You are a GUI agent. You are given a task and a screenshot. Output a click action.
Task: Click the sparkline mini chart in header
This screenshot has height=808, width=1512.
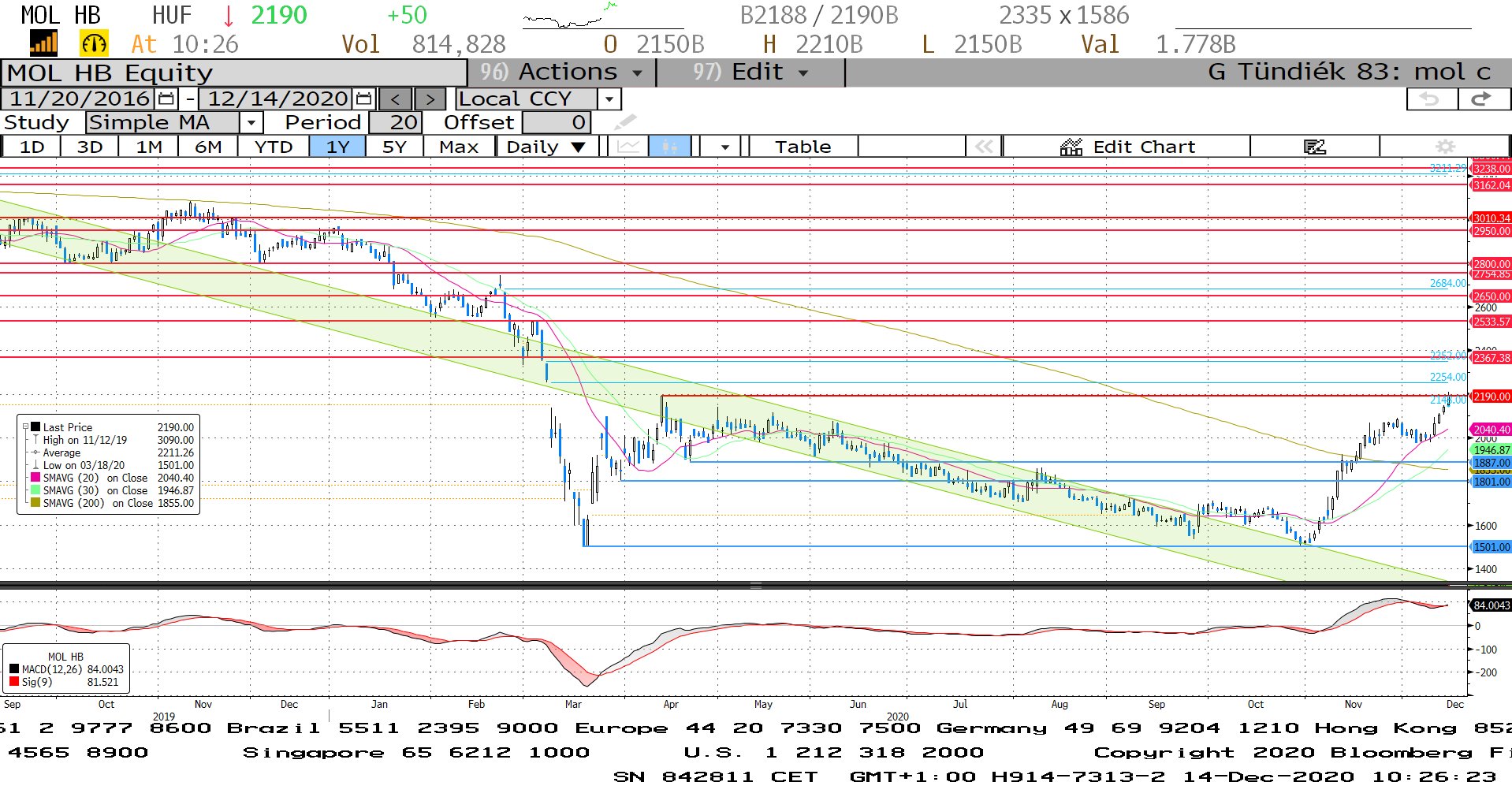pos(603,17)
